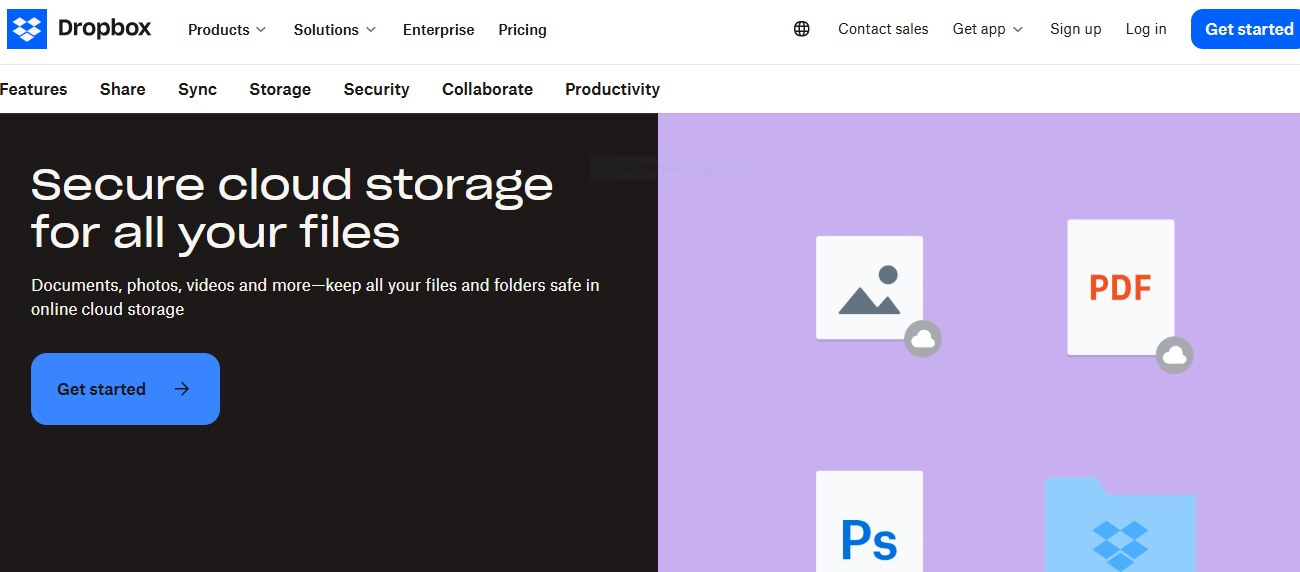Go to the Features tab
This screenshot has width=1300, height=572.
[x=34, y=89]
